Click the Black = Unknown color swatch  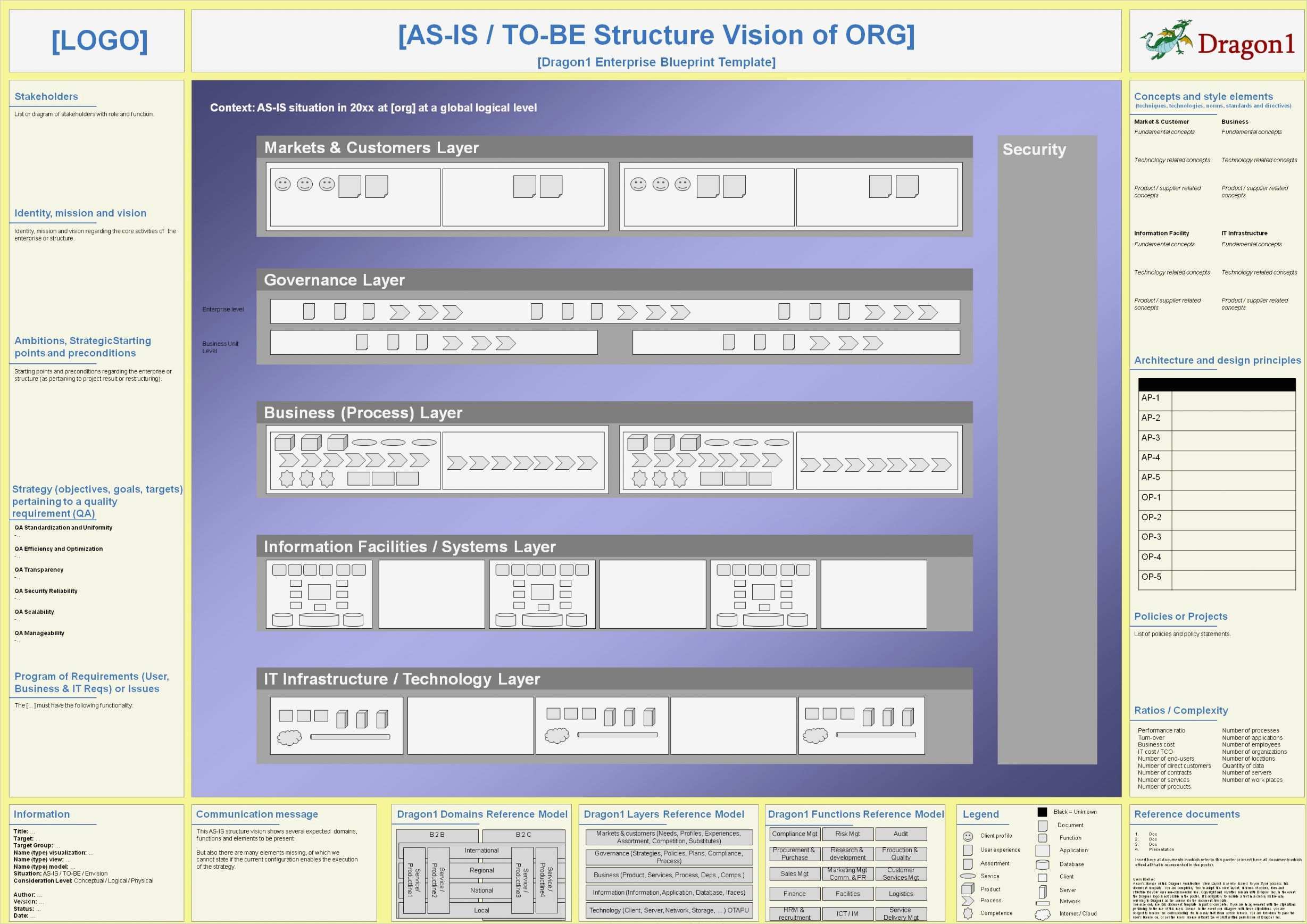pyautogui.click(x=1043, y=812)
